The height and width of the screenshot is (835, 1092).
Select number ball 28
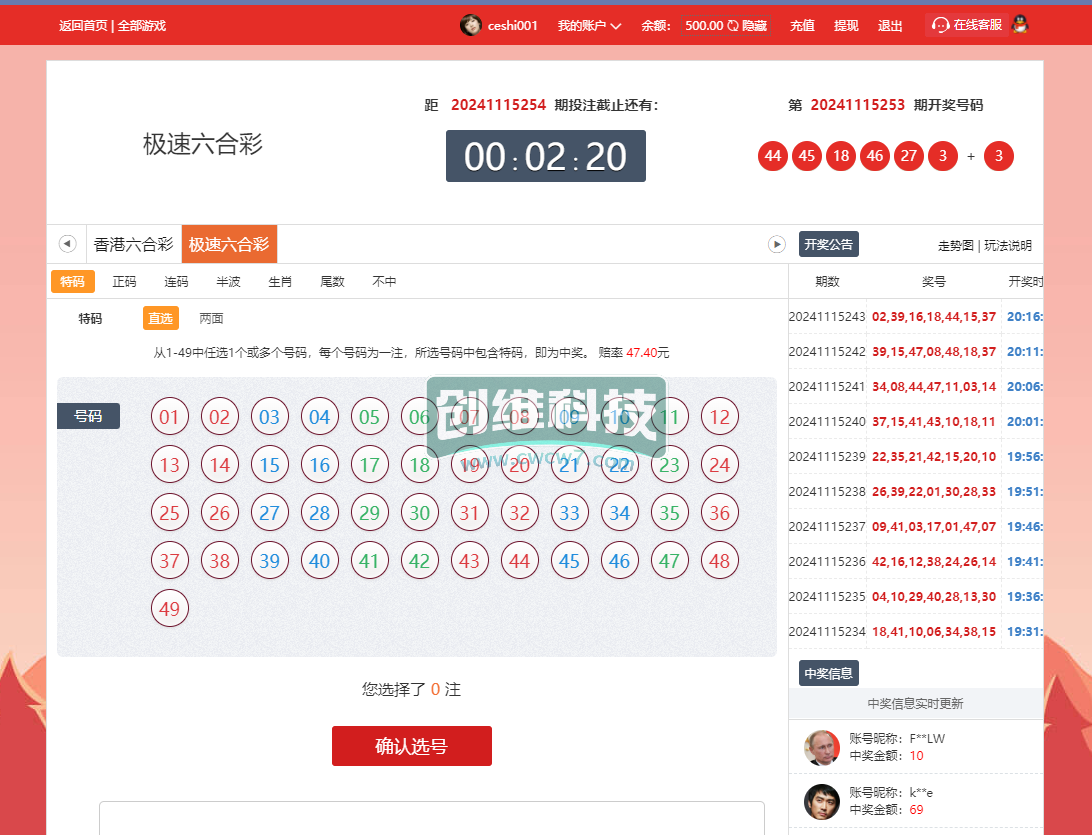click(x=320, y=513)
